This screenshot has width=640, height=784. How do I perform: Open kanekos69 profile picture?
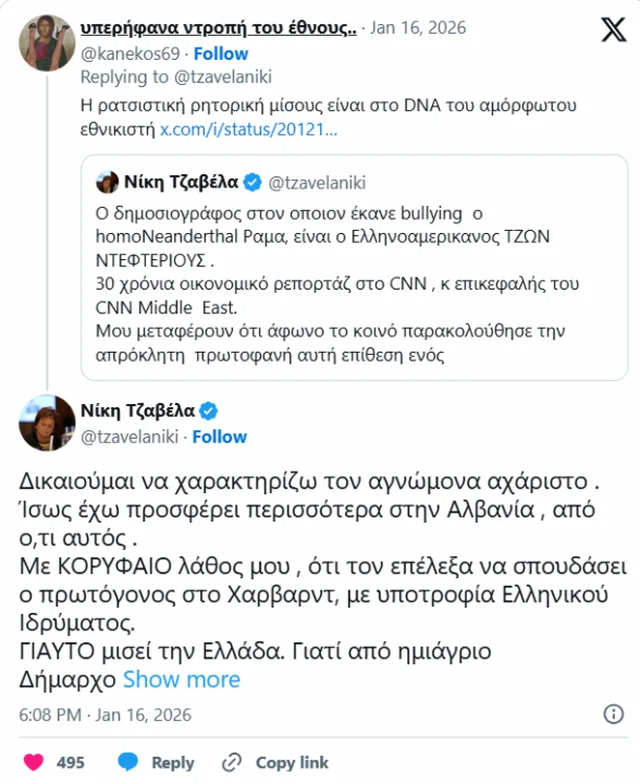(x=46, y=41)
